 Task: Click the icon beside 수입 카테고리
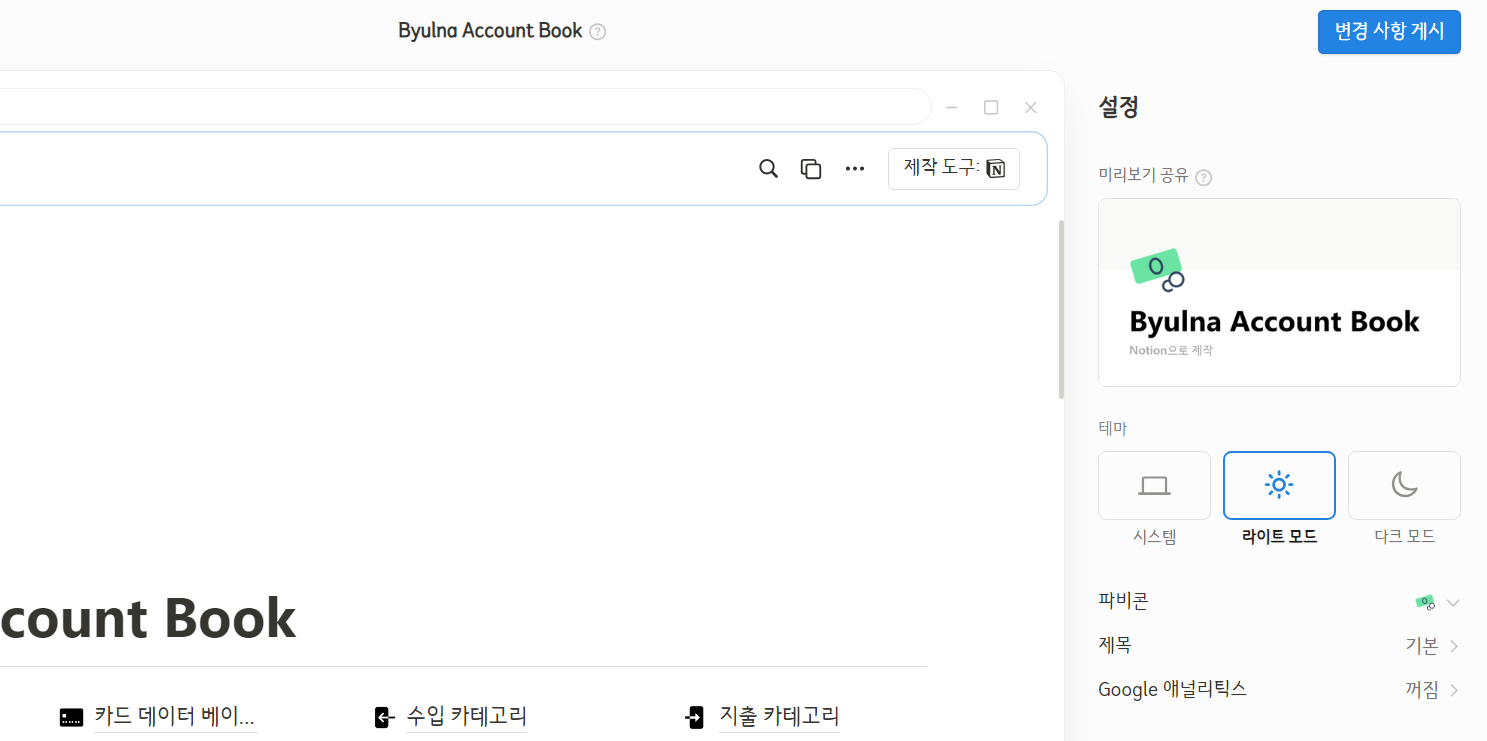click(x=385, y=717)
